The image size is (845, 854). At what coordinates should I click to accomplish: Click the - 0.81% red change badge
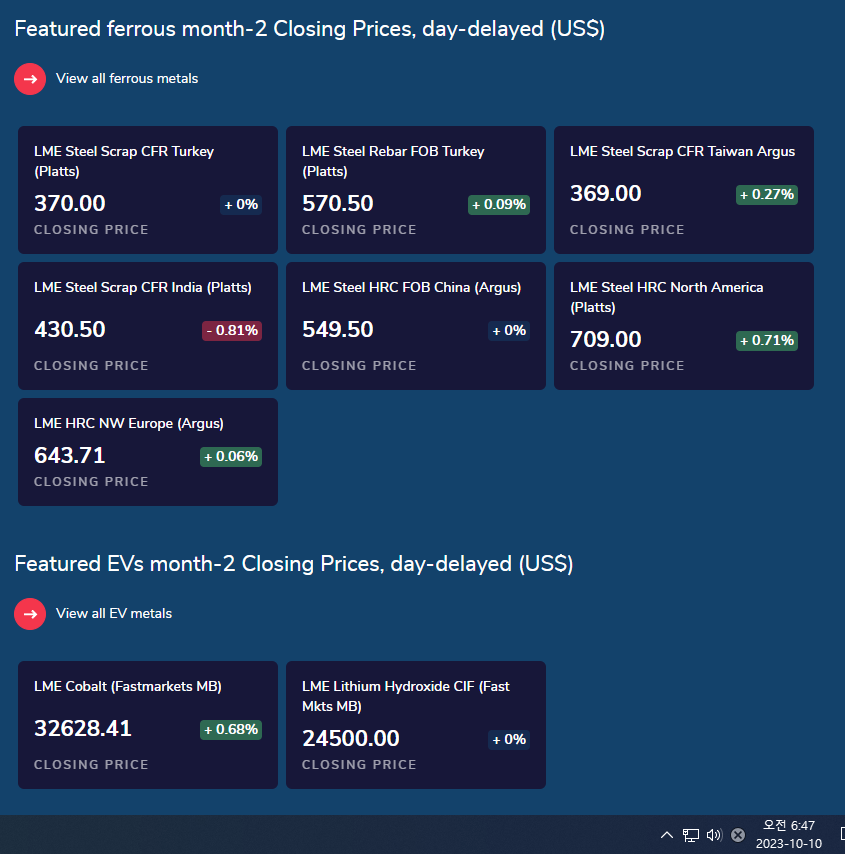[232, 331]
